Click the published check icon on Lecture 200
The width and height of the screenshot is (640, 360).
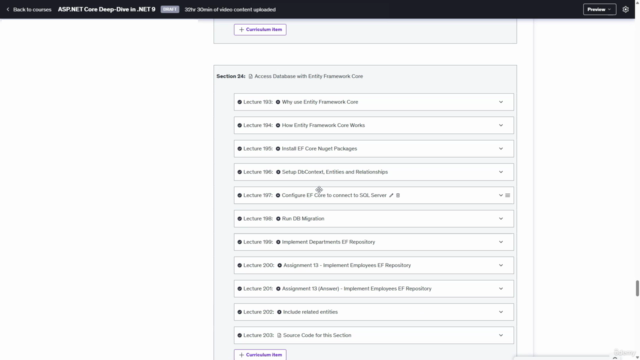tap(240, 265)
